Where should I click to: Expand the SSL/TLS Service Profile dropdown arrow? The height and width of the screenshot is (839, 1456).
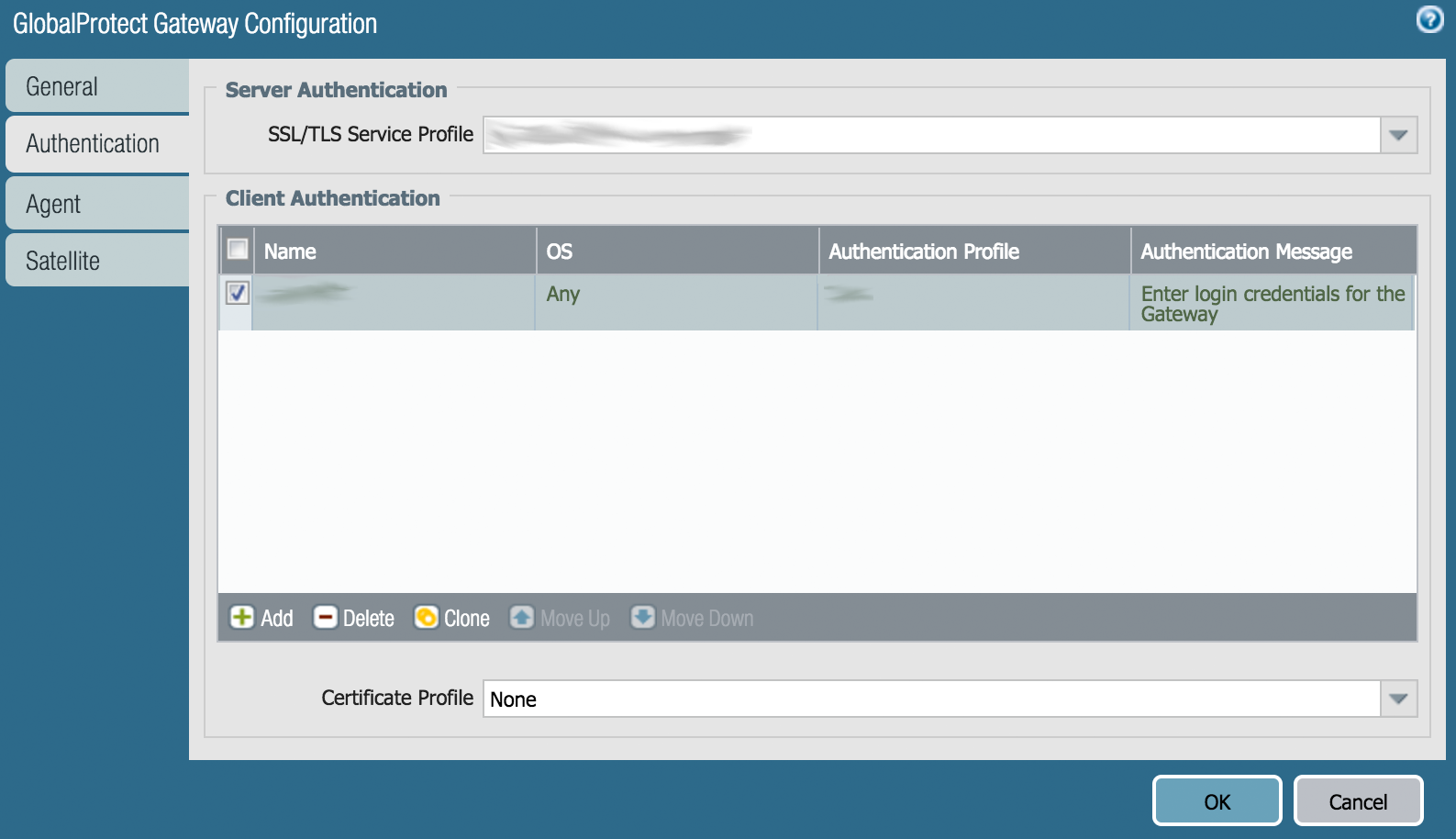click(x=1398, y=135)
